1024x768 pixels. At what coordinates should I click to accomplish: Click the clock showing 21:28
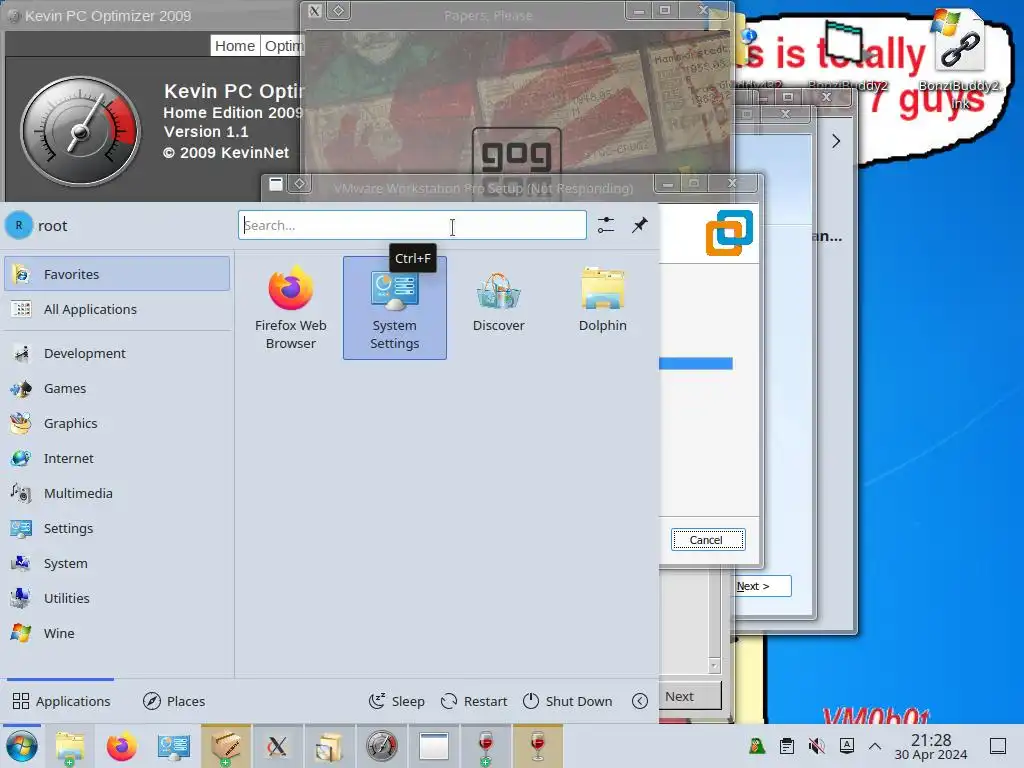(931, 746)
